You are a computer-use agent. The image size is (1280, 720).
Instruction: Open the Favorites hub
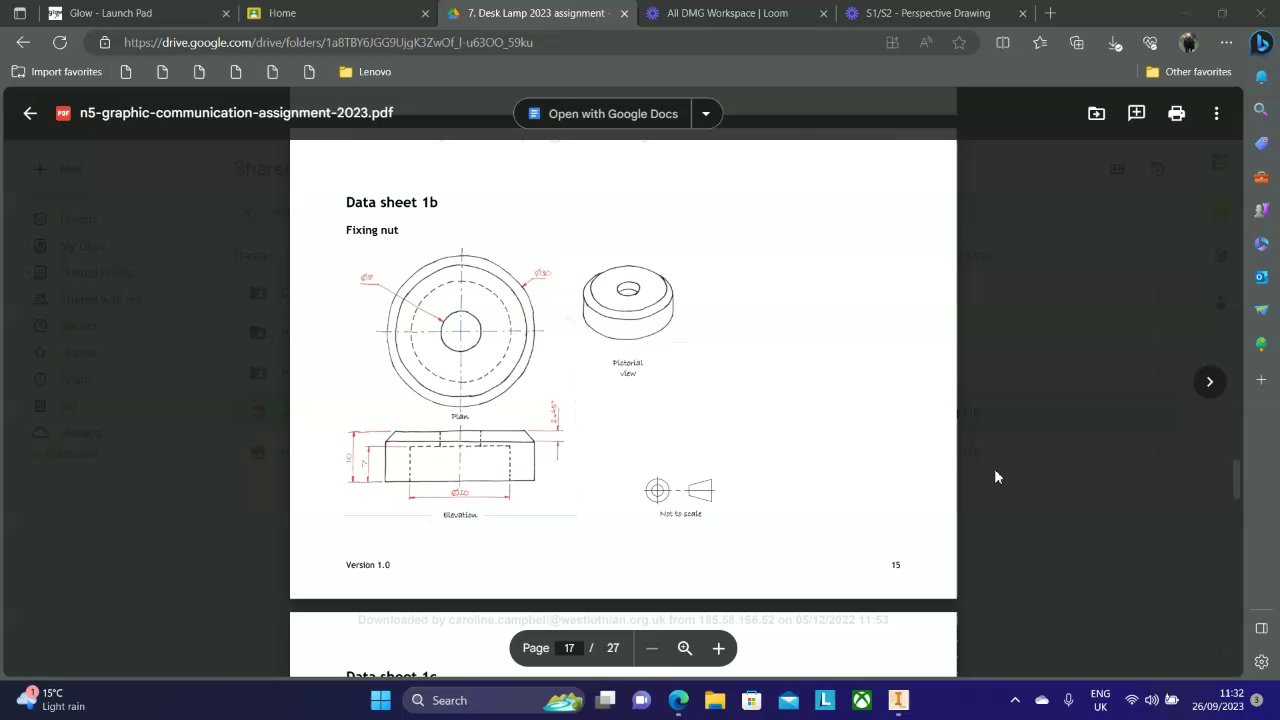tap(1040, 43)
